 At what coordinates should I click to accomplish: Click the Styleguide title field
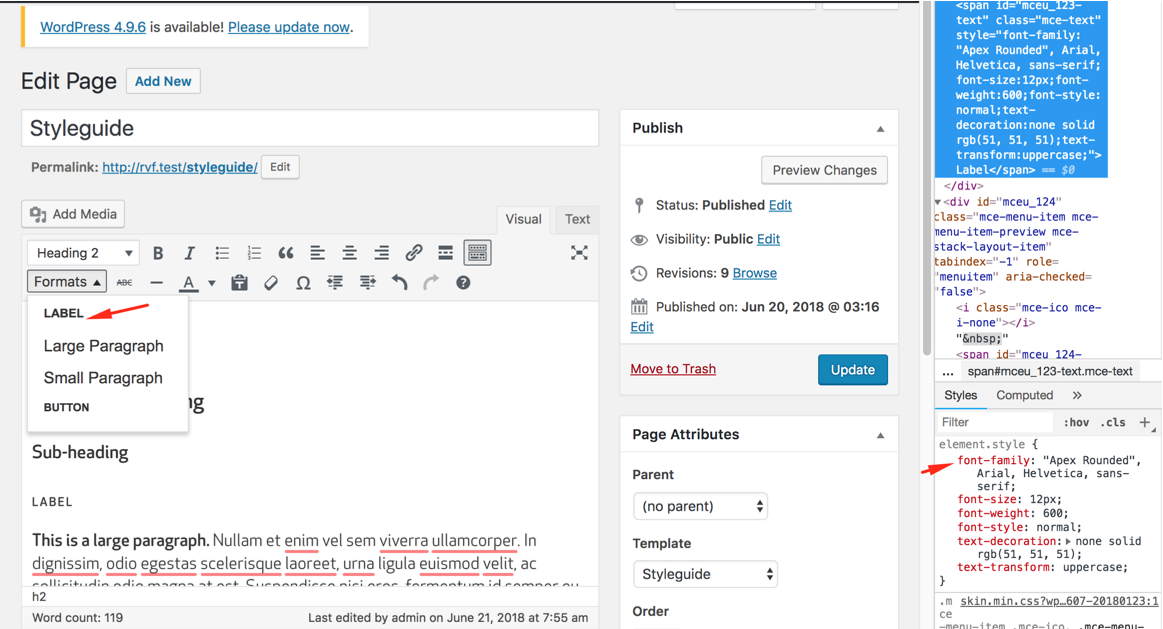(x=310, y=128)
